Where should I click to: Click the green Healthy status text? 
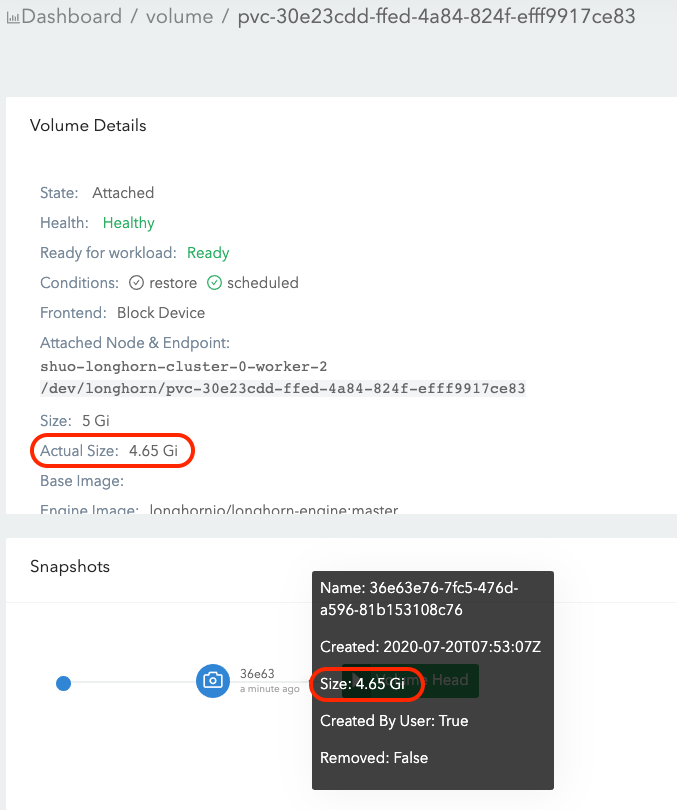pyautogui.click(x=128, y=223)
